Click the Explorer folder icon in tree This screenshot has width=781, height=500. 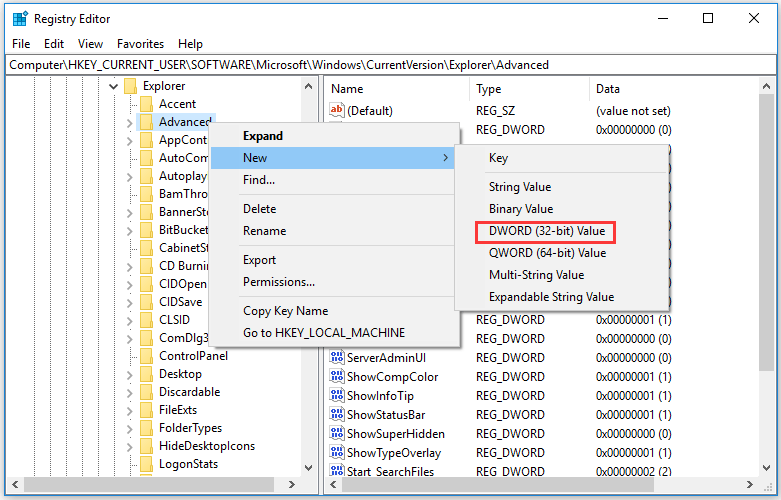tap(130, 86)
